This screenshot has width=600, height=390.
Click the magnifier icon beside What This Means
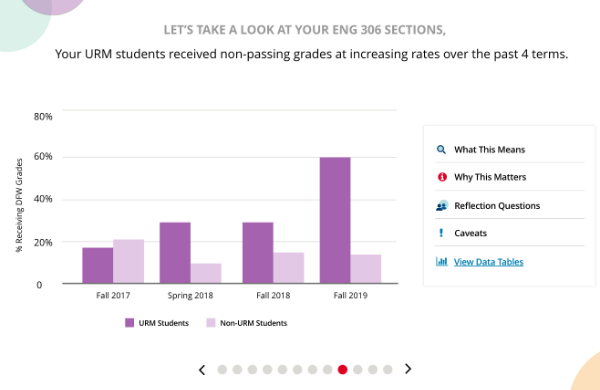pos(441,150)
